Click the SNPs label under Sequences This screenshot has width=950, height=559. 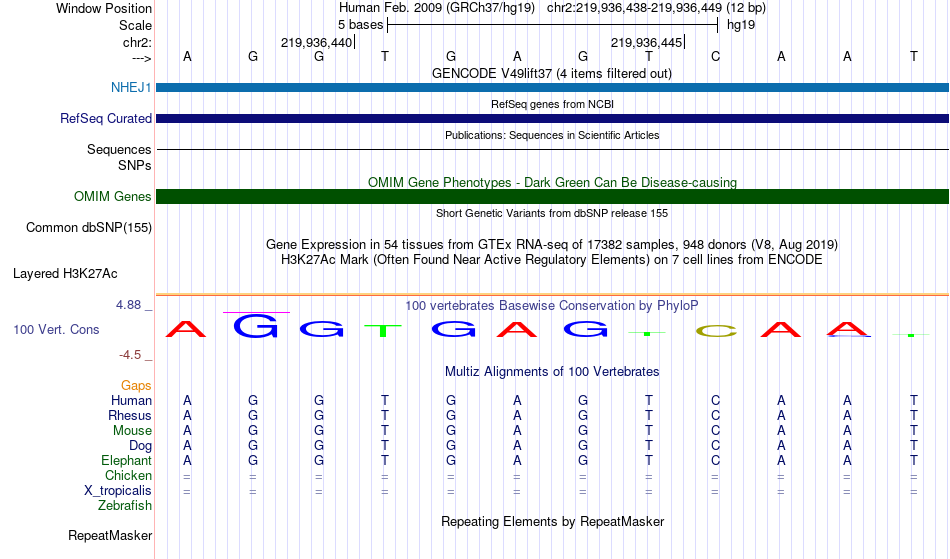click(135, 165)
